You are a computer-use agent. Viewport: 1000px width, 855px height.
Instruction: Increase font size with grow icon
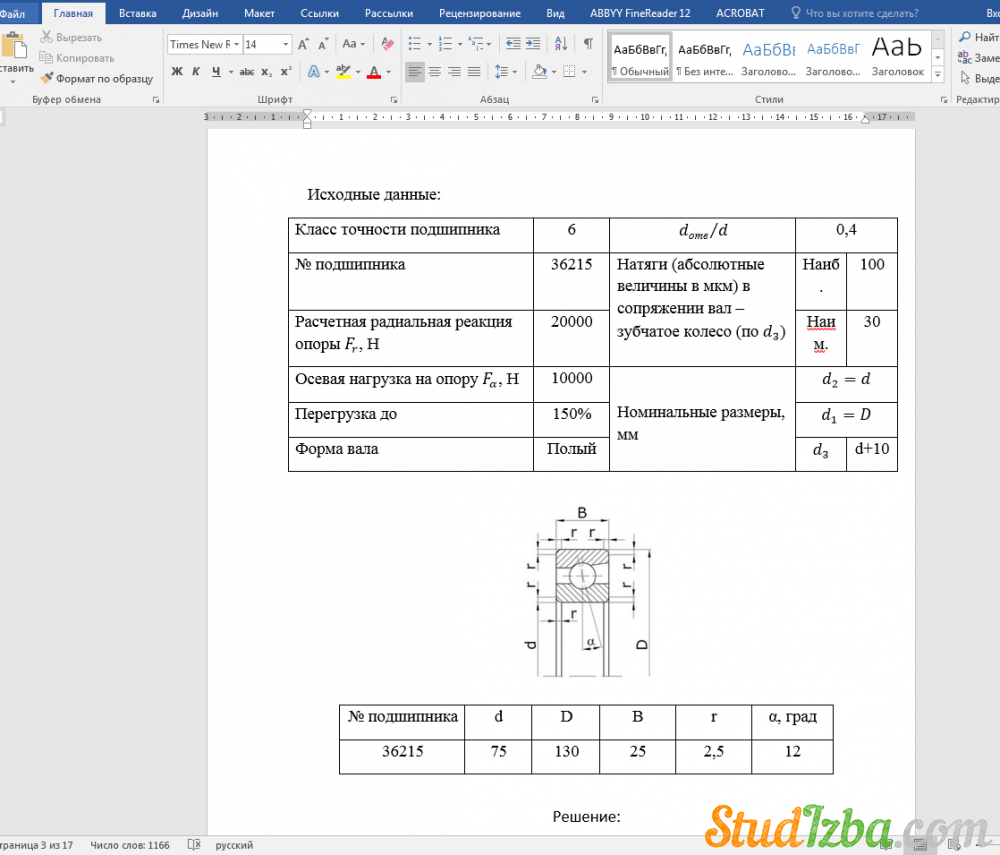tap(305, 45)
